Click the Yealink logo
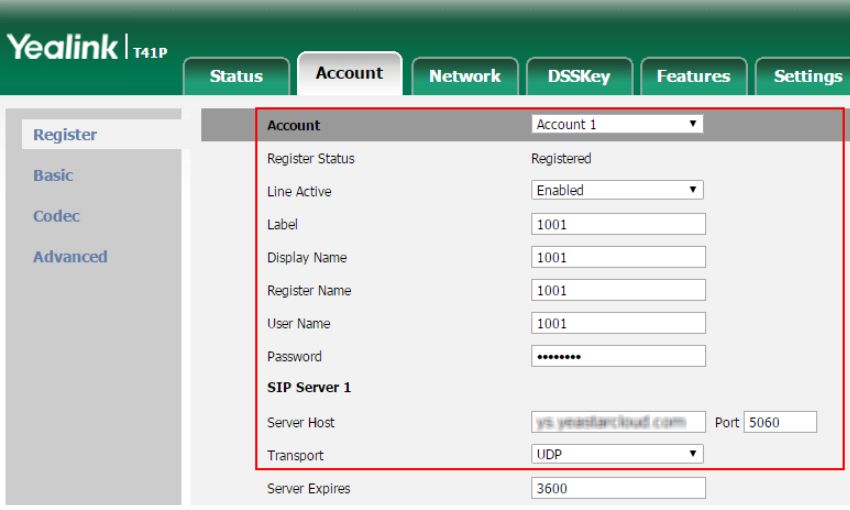 coord(62,47)
